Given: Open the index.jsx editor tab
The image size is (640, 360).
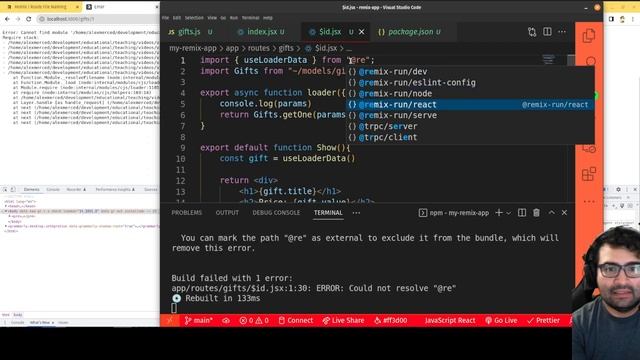Looking at the screenshot, I should pyautogui.click(x=261, y=32).
